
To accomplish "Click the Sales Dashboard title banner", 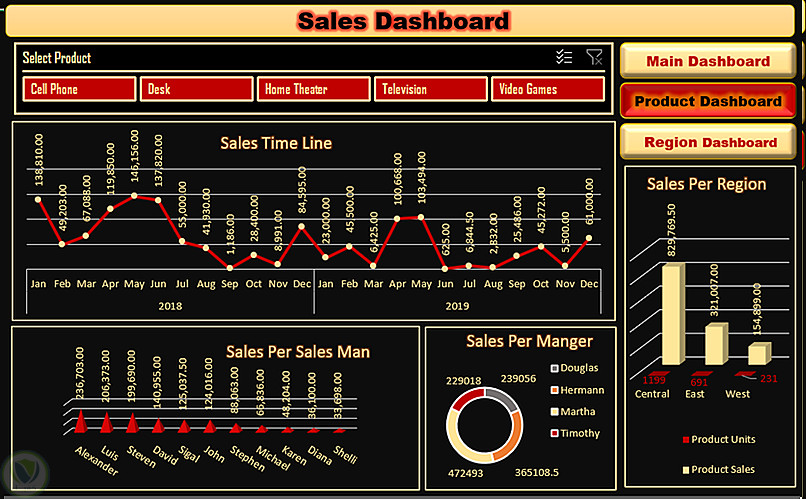I will coord(400,21).
